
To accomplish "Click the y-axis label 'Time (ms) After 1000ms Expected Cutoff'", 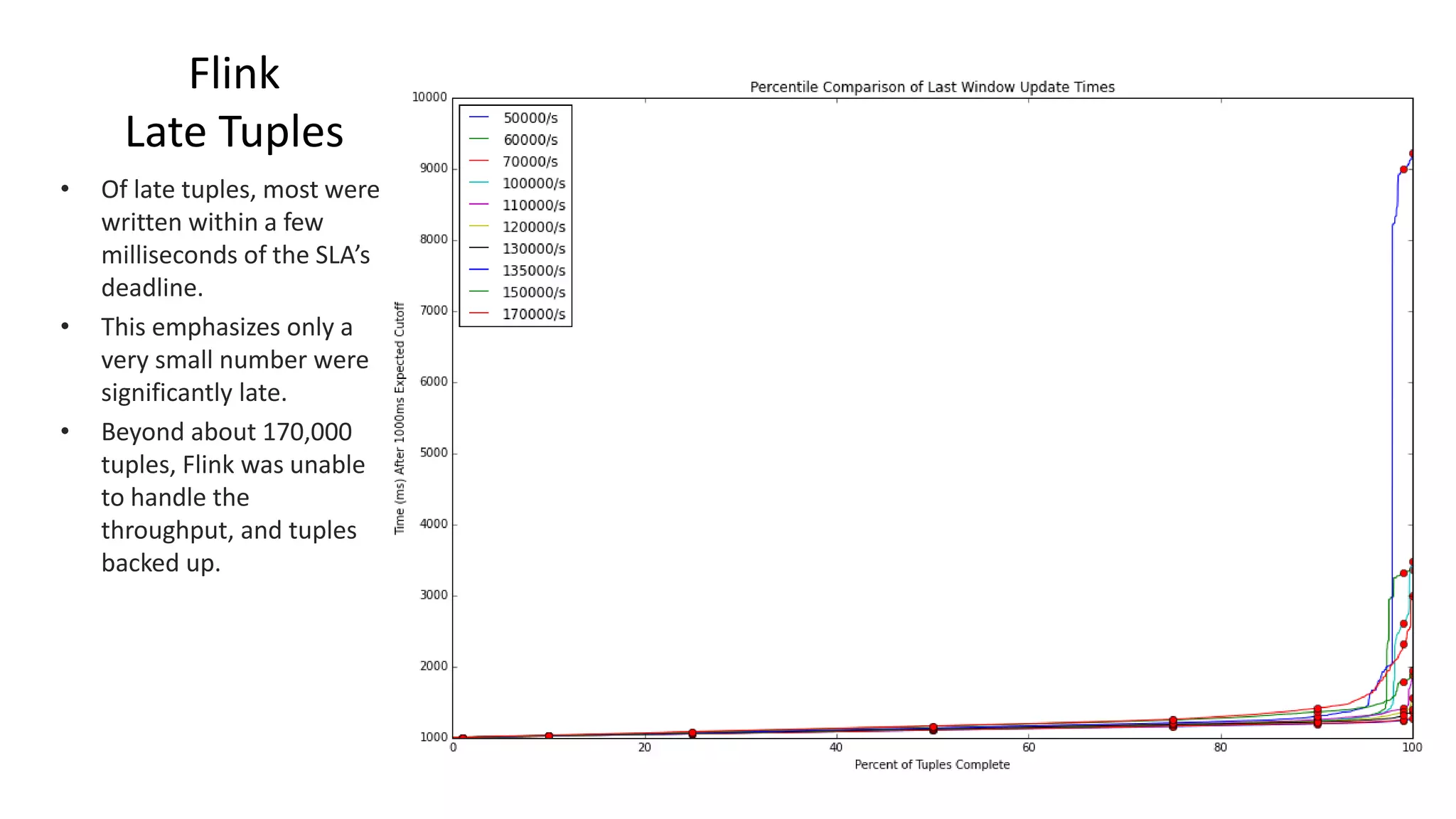I will [x=400, y=418].
